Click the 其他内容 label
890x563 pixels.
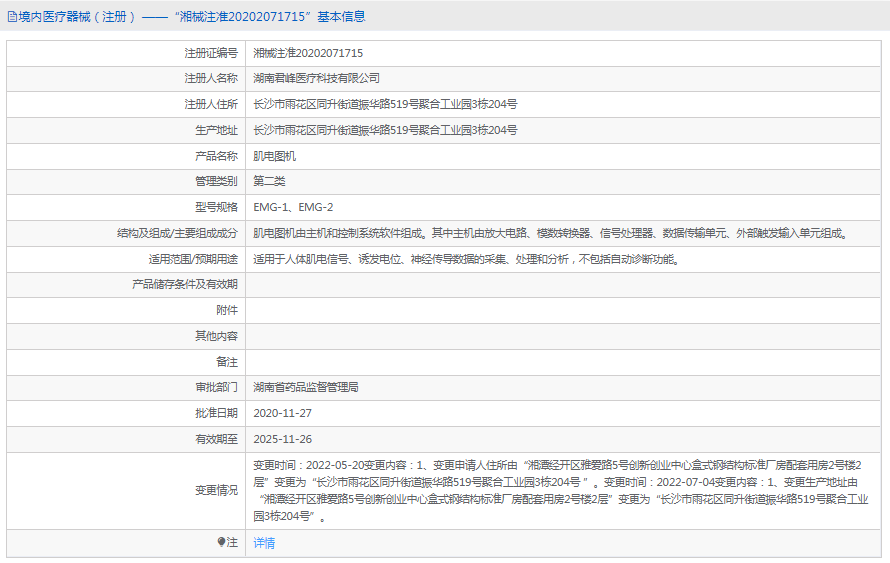216,336
